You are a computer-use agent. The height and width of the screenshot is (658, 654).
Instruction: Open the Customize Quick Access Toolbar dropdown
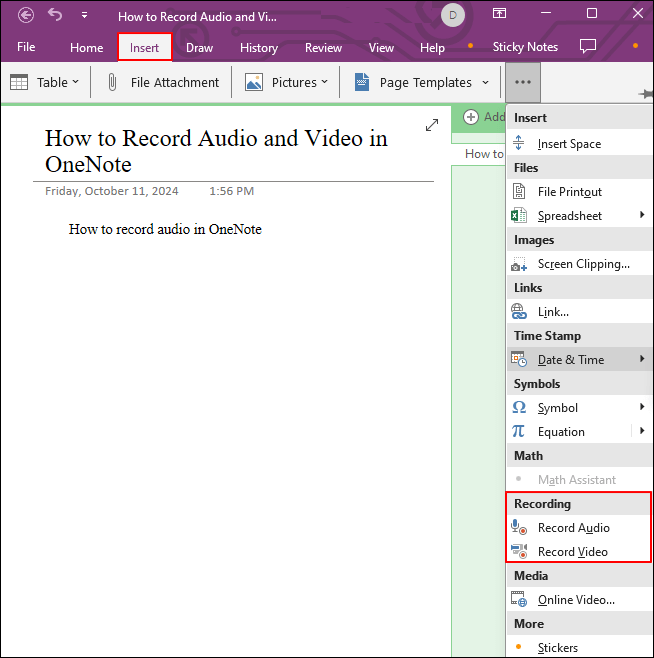[x=84, y=16]
